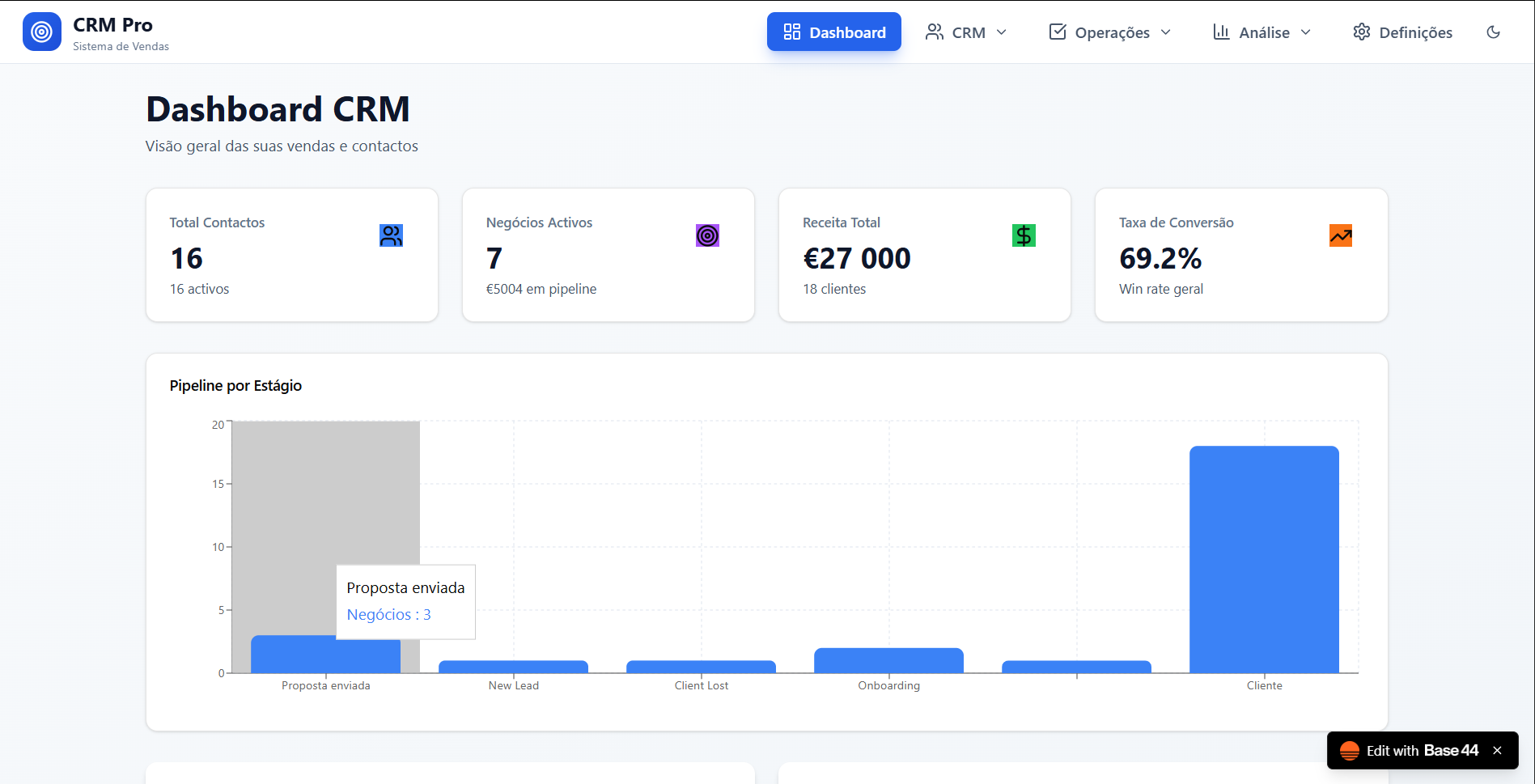
Task: Click the Base44 orange logo icon
Action: [1350, 751]
